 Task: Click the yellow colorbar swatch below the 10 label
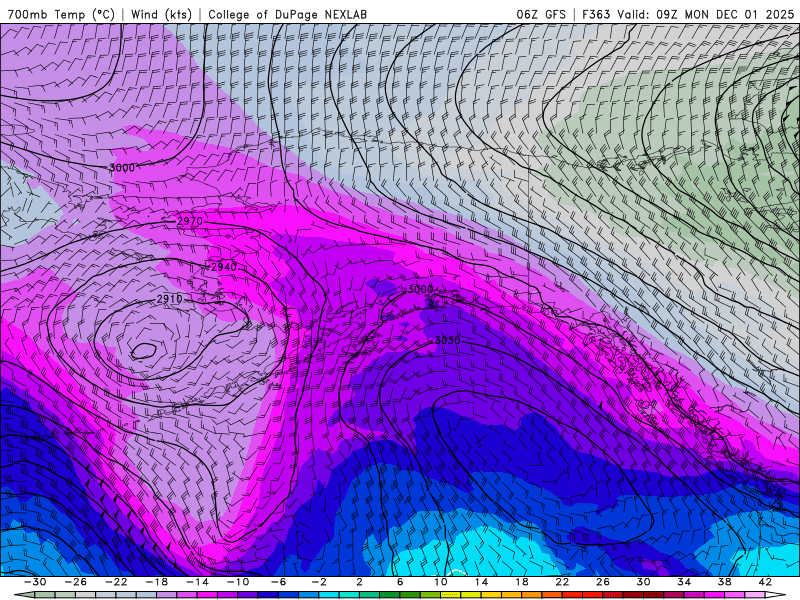pyautogui.click(x=450, y=595)
